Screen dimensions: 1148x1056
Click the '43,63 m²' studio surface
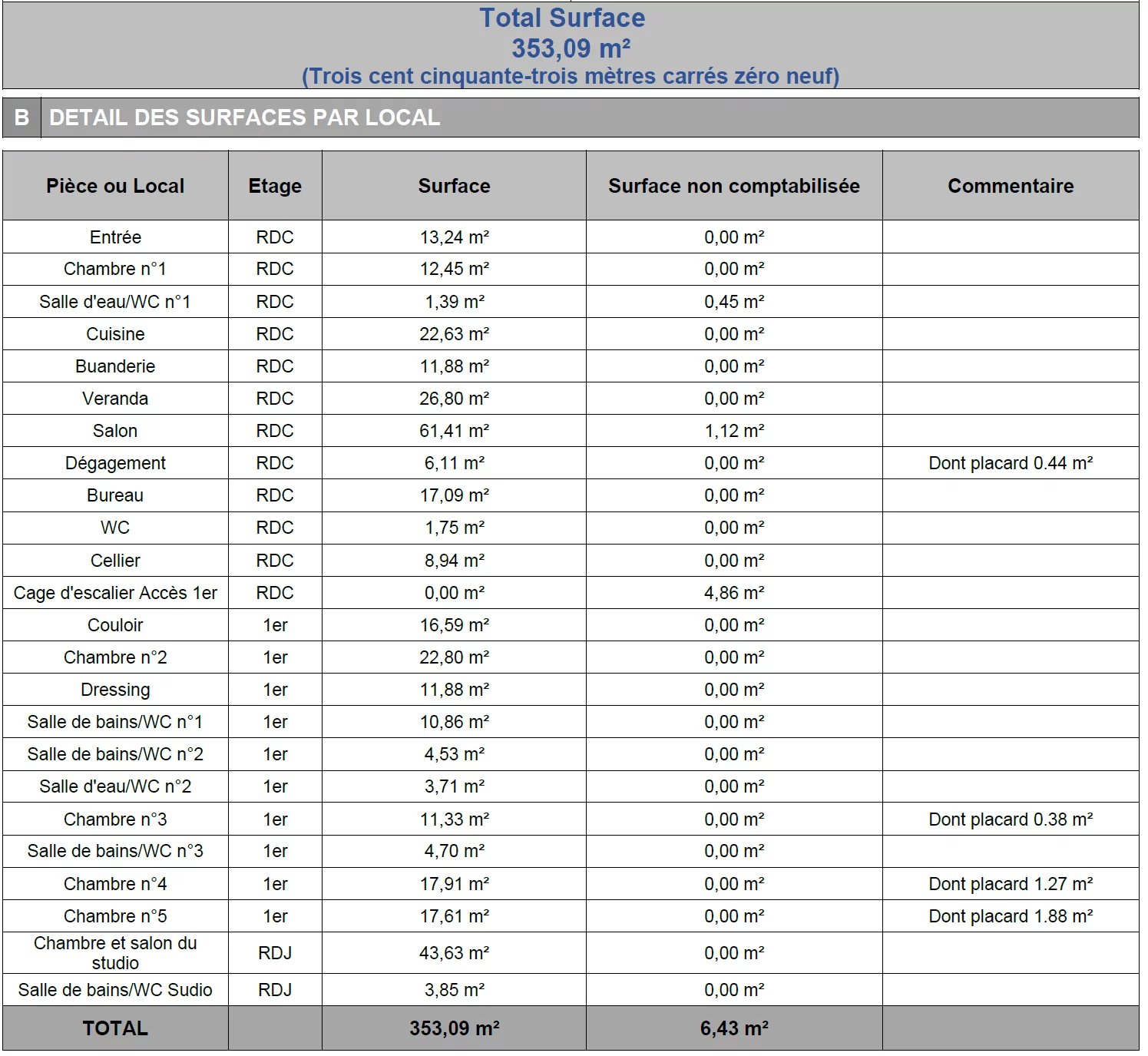pyautogui.click(x=454, y=953)
